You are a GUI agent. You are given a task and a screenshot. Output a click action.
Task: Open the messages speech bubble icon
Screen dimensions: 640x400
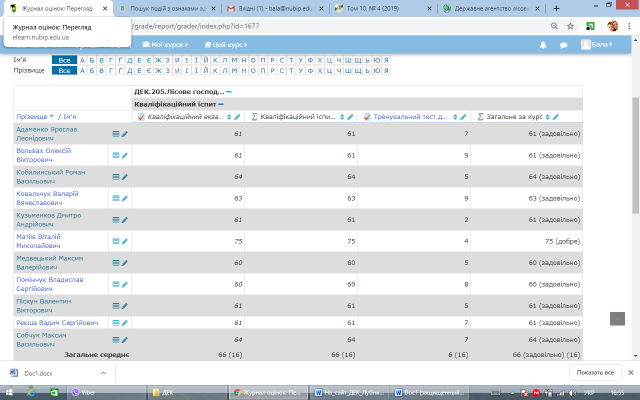(564, 45)
